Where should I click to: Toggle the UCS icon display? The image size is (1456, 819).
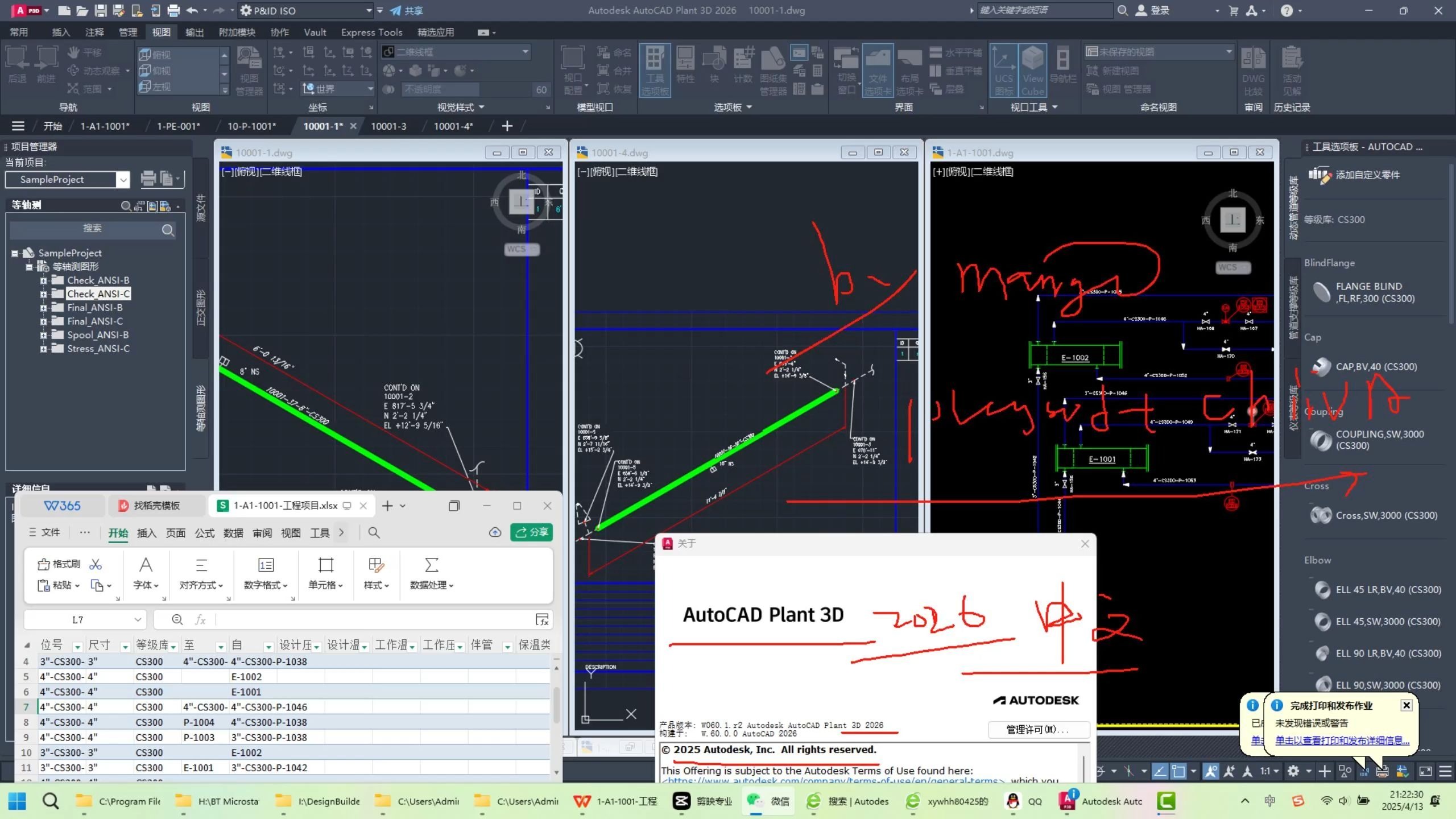1003,70
